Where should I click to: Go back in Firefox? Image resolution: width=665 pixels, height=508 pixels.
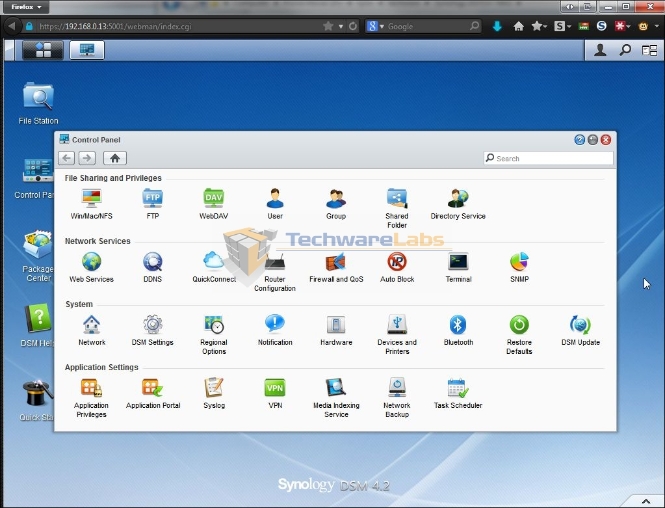[x=12, y=26]
